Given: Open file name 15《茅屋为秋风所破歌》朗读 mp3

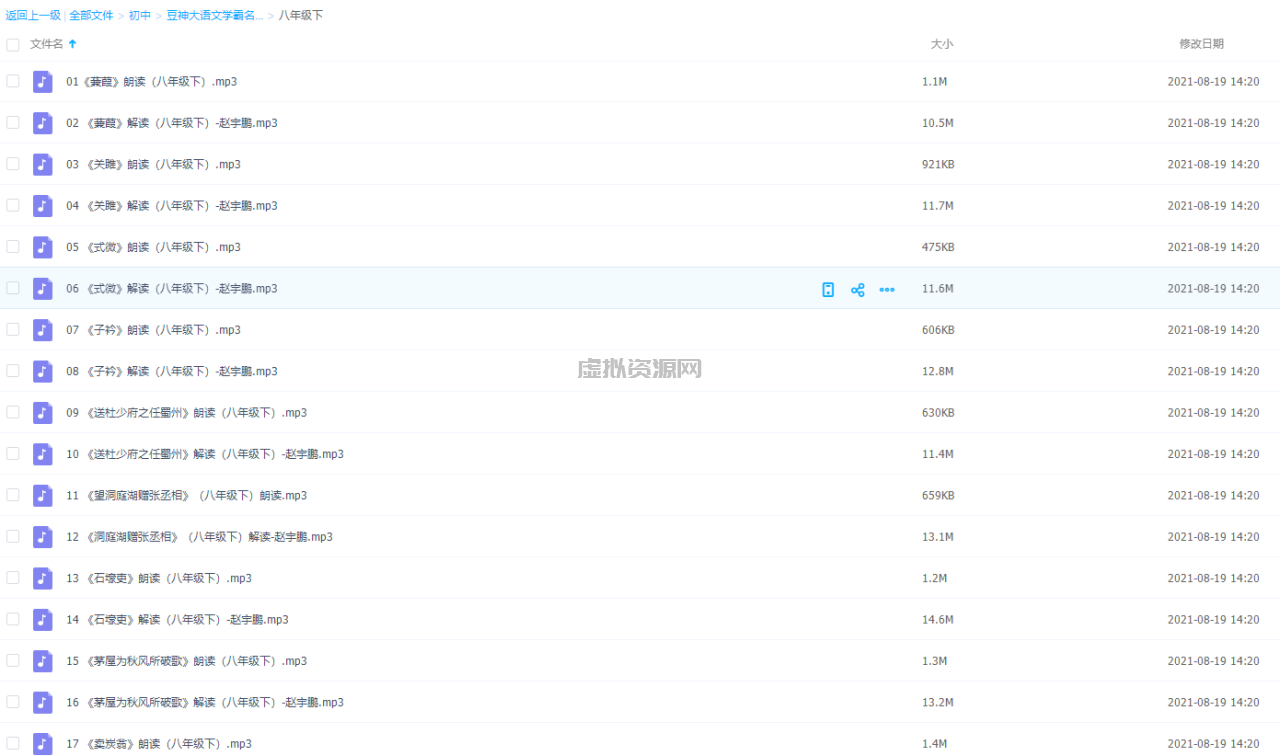Looking at the screenshot, I should [187, 661].
